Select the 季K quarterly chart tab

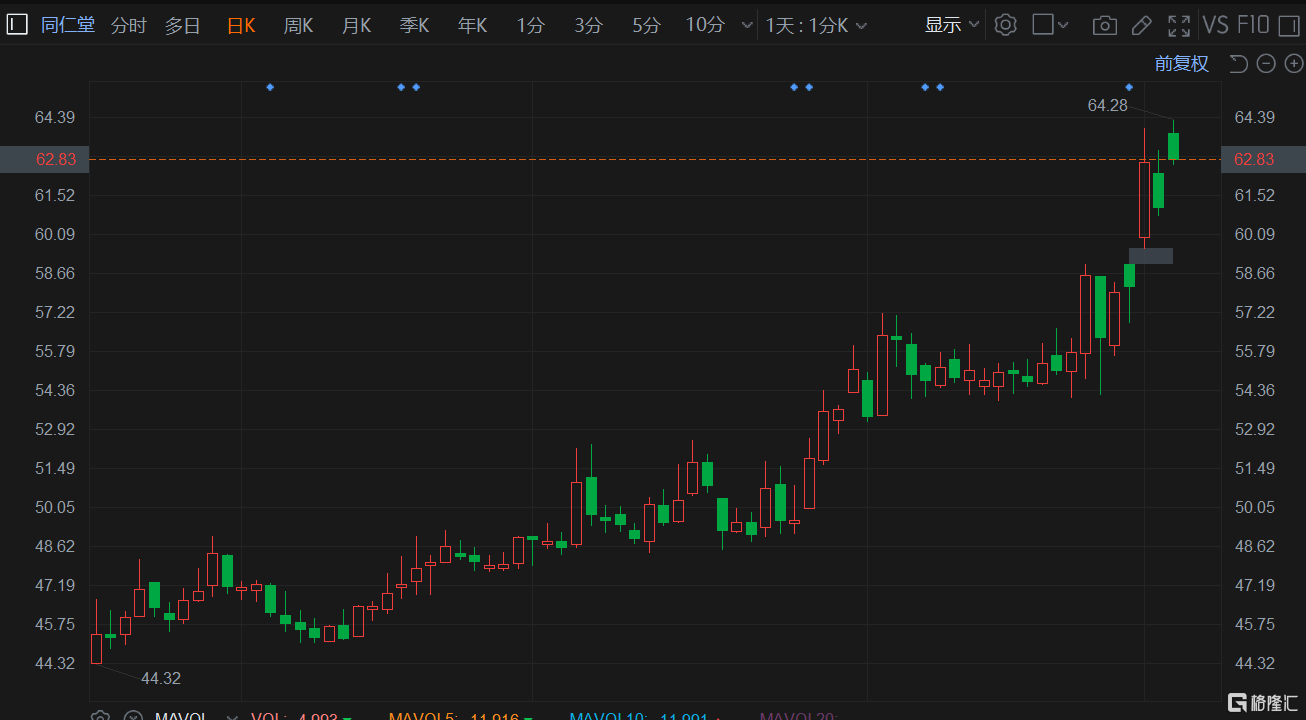point(414,25)
